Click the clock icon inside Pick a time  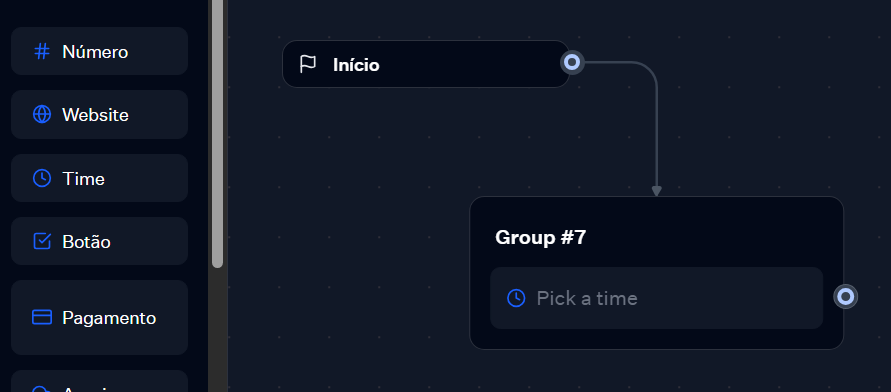(x=516, y=298)
